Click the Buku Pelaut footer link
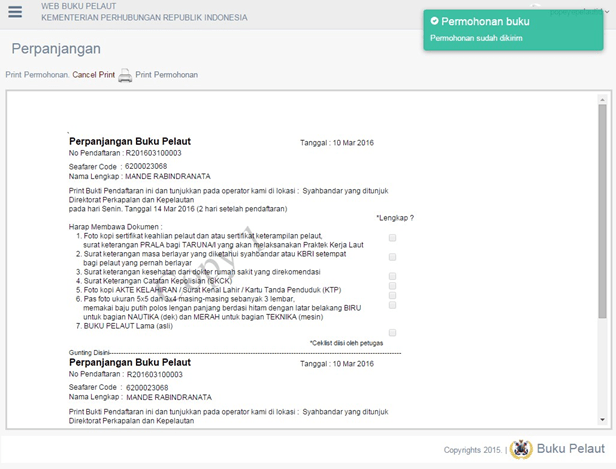616x469 pixels. click(x=570, y=449)
